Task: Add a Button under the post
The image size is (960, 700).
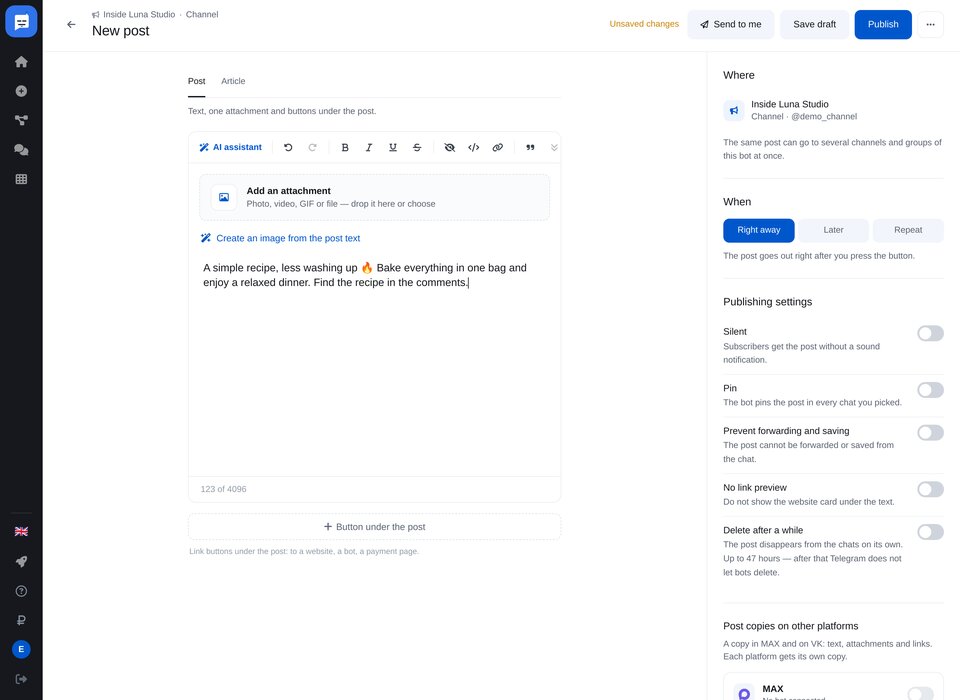Action: 374,527
